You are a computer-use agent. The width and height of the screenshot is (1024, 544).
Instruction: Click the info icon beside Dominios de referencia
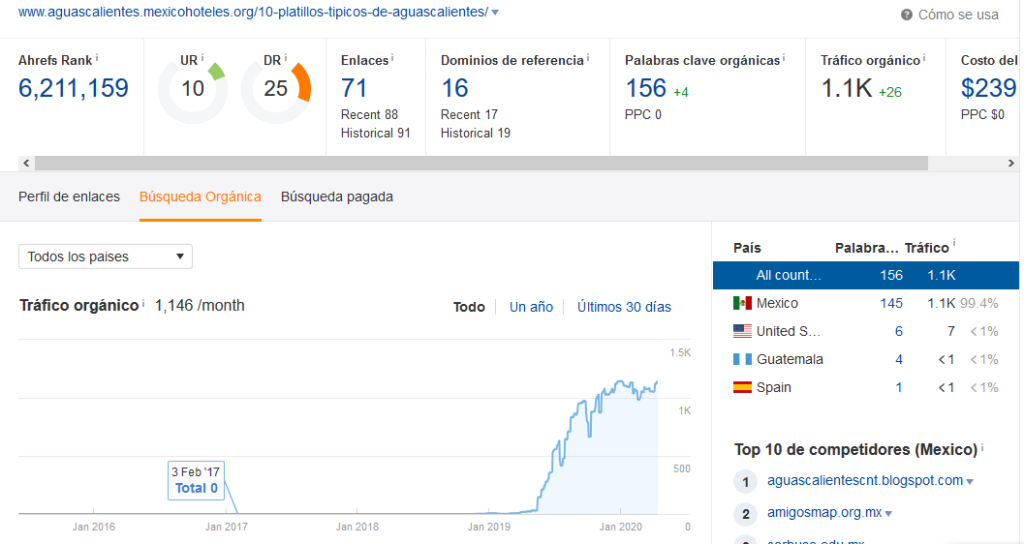(588, 57)
